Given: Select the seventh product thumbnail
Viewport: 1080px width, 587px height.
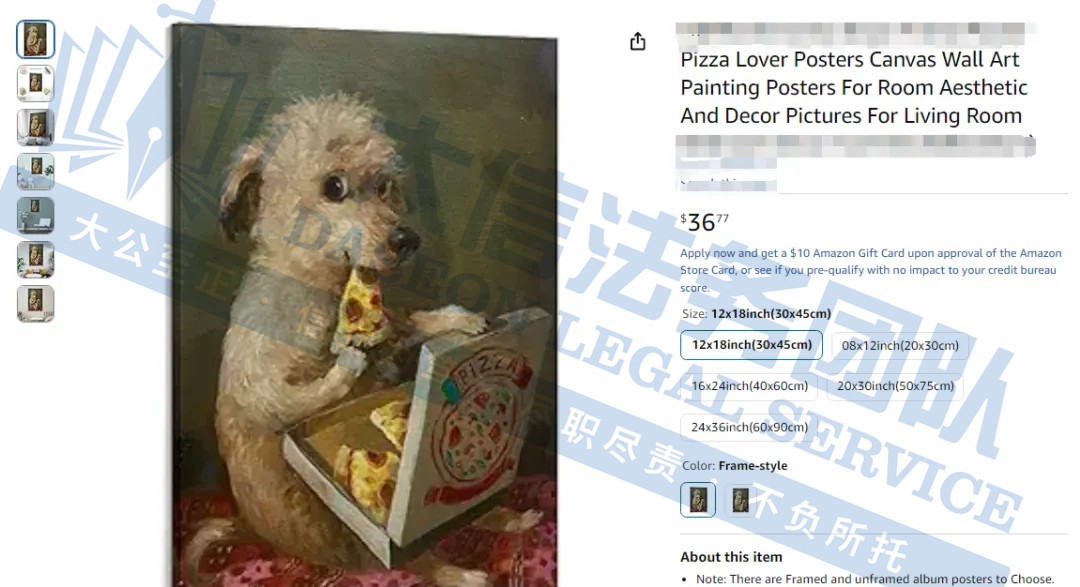Looking at the screenshot, I should click(35, 304).
